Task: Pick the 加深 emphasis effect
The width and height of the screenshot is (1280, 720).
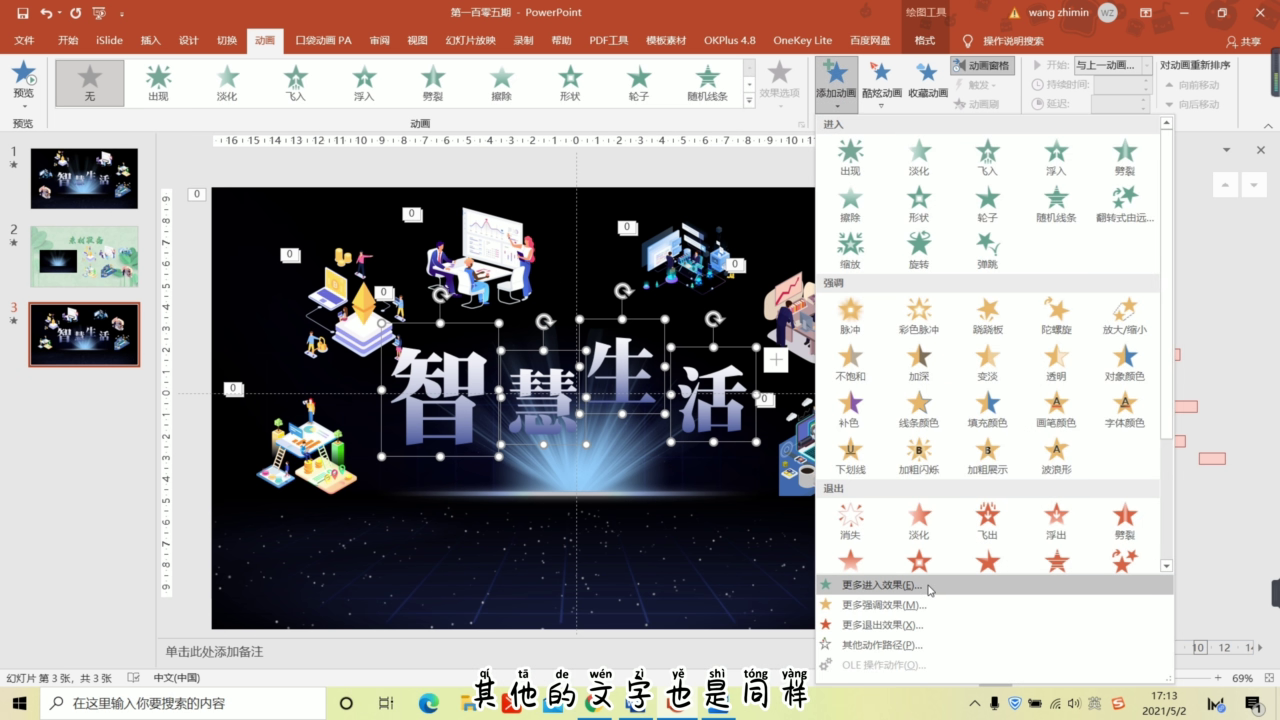Action: [x=918, y=363]
